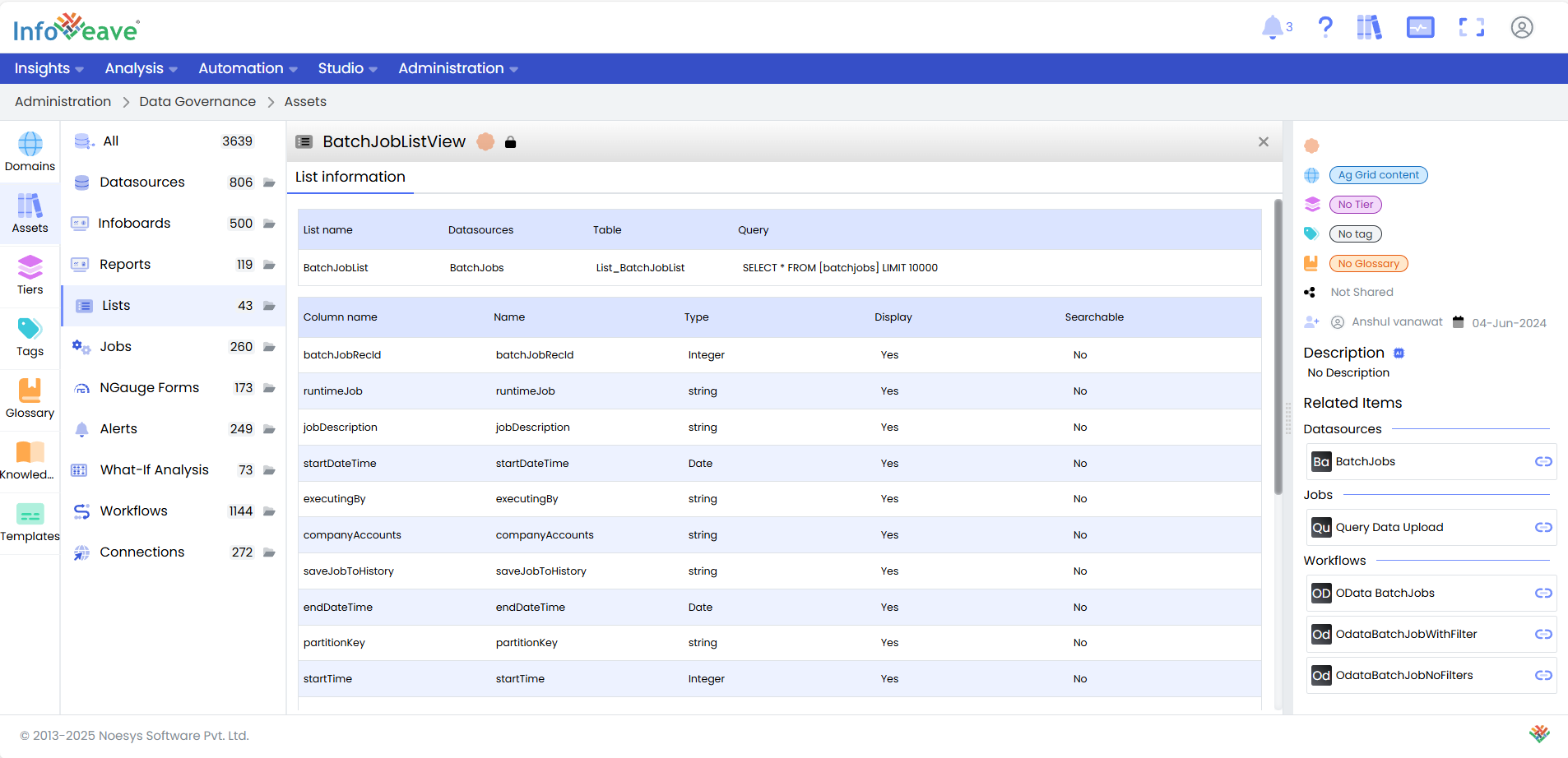Open the monitor activity icon in header
1568x758 pixels.
pos(1420,27)
